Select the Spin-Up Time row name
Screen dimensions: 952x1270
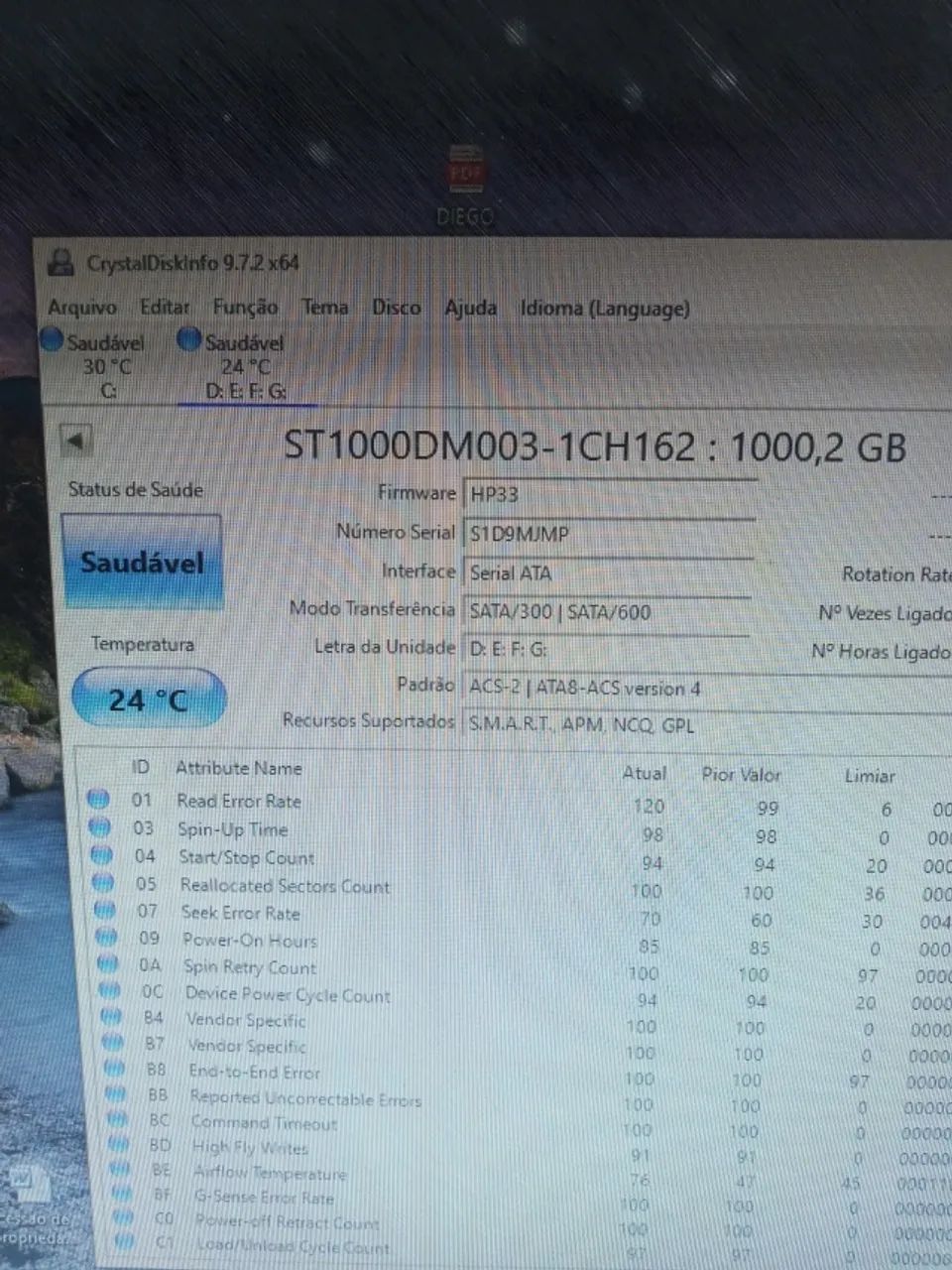[233, 829]
